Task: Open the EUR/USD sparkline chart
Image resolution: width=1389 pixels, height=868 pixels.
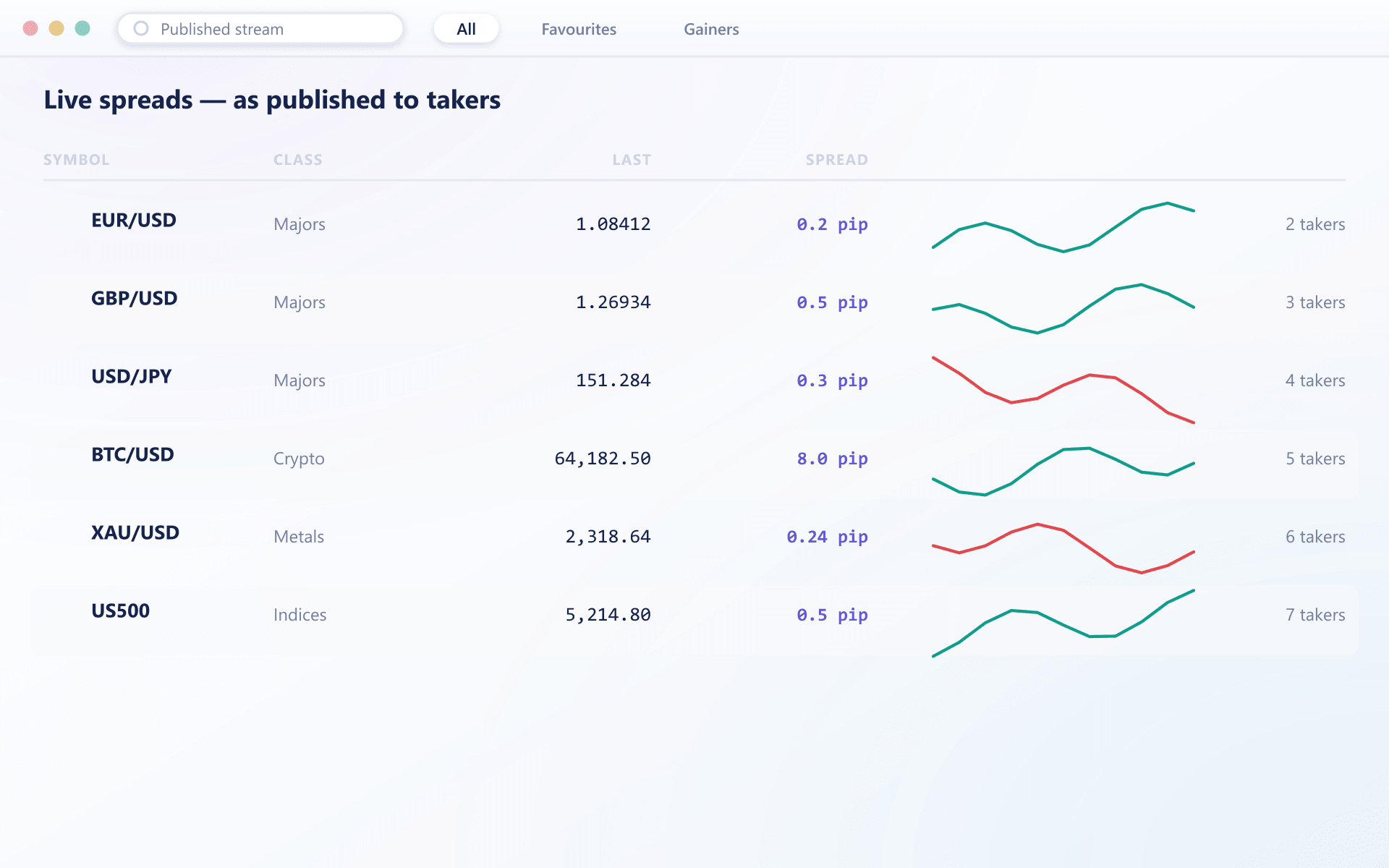Action: [x=1063, y=226]
